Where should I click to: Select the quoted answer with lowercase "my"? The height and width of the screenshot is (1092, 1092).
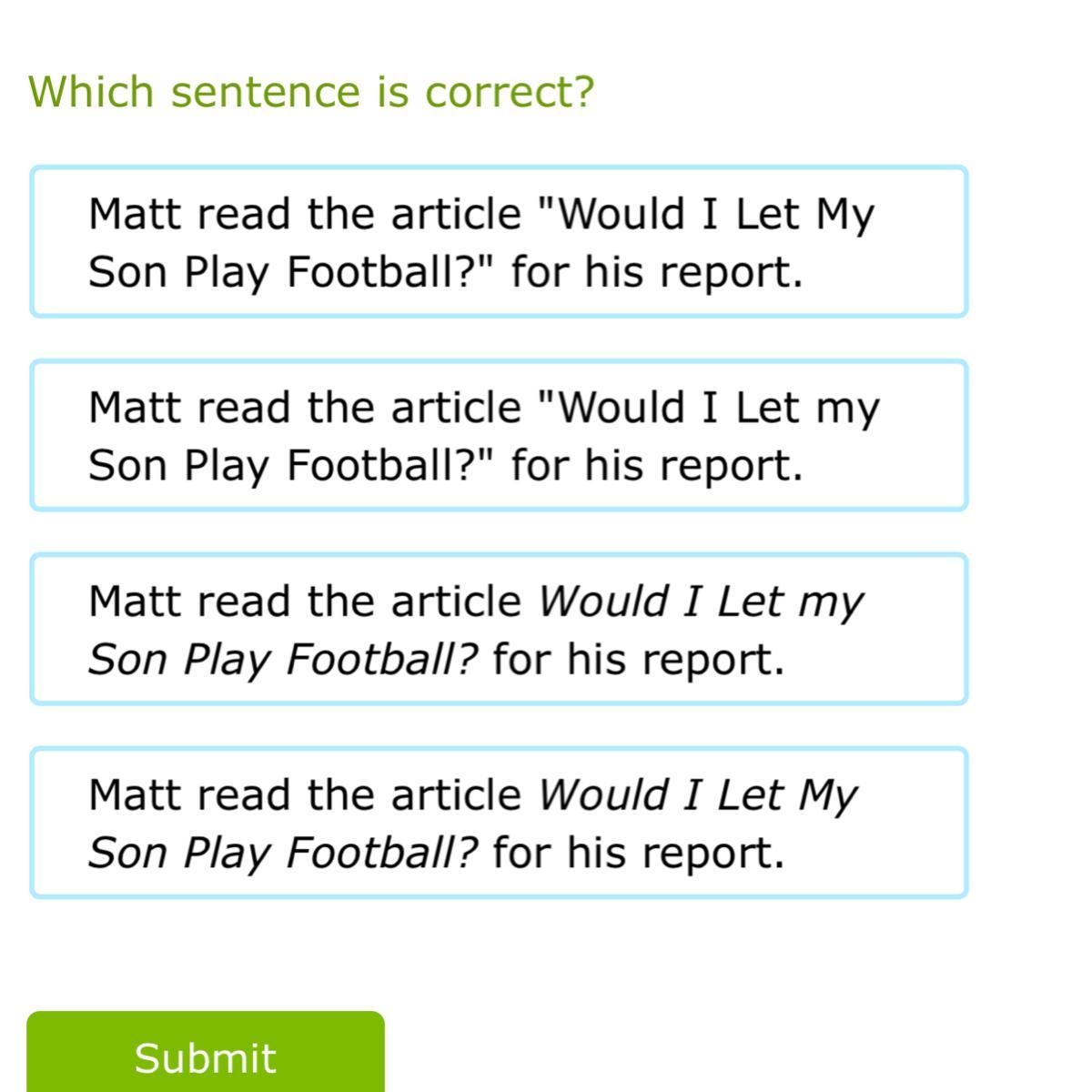(x=499, y=436)
